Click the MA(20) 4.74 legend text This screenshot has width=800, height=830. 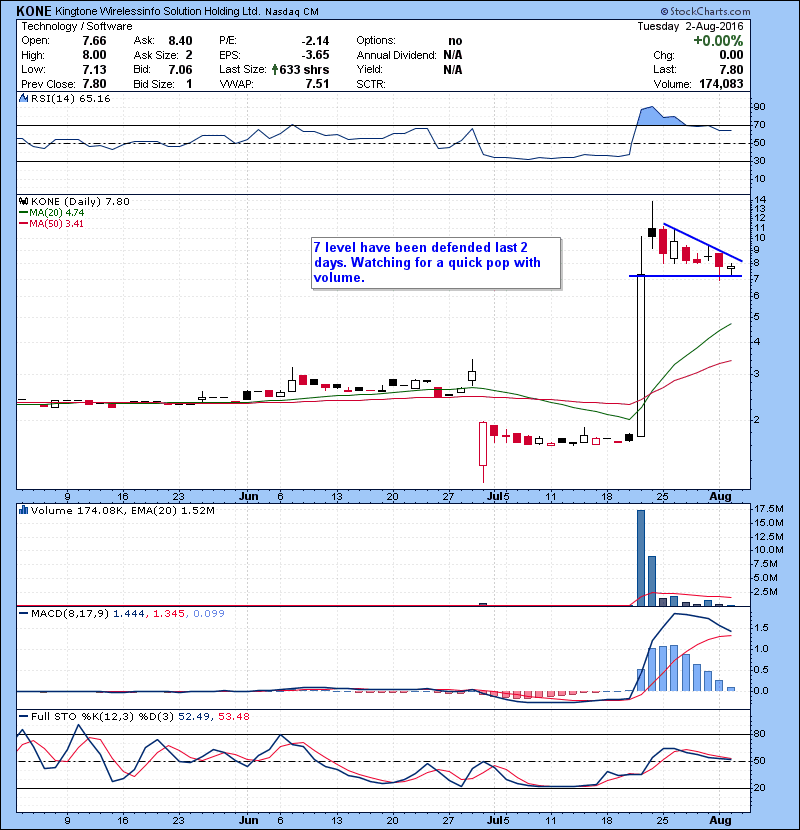click(x=57, y=213)
